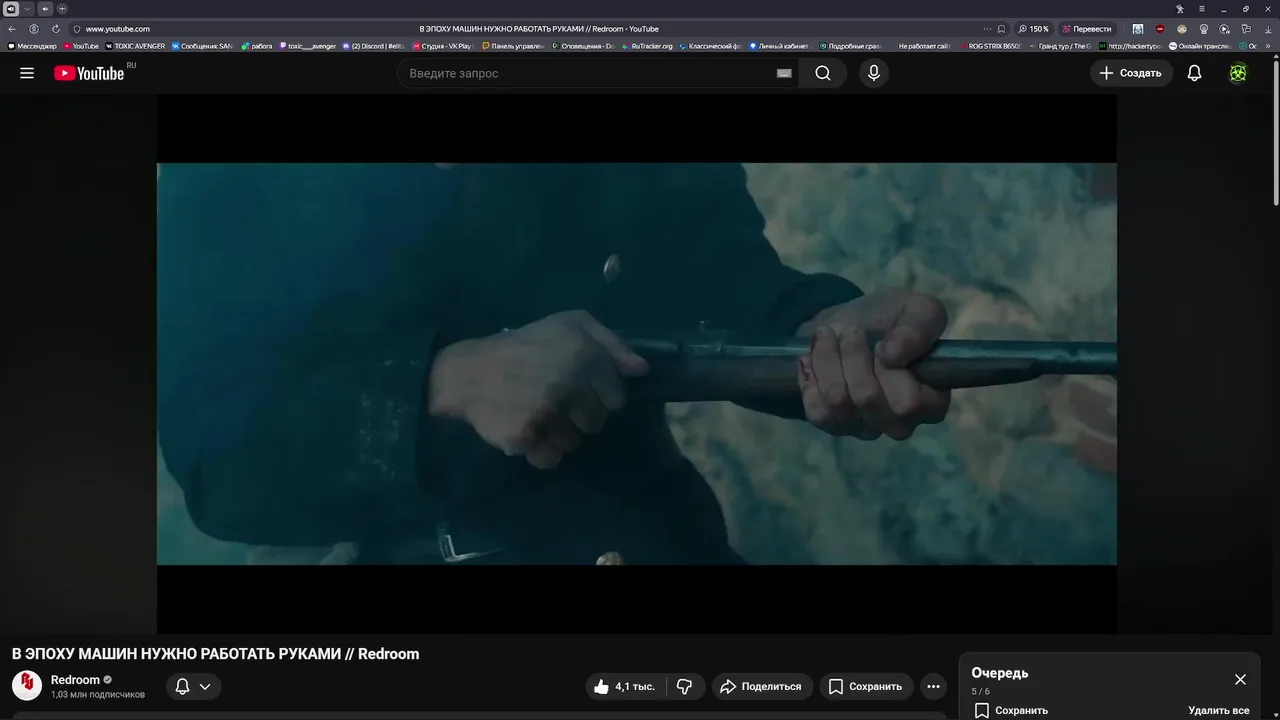Click the video player frame
Screen dimensions: 1280x720
[x=637, y=364]
